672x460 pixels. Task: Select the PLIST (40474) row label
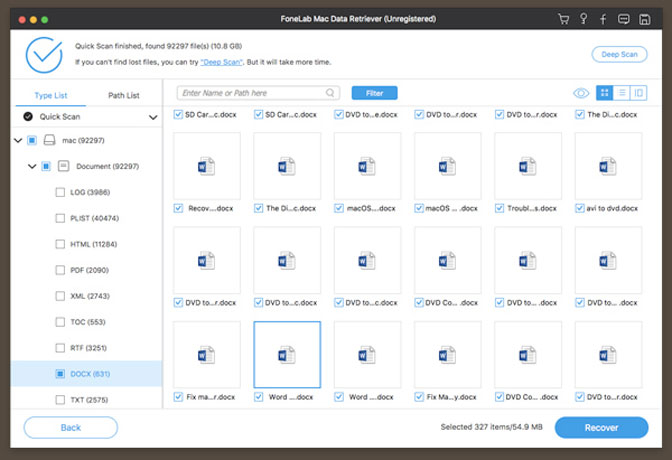[x=94, y=218]
